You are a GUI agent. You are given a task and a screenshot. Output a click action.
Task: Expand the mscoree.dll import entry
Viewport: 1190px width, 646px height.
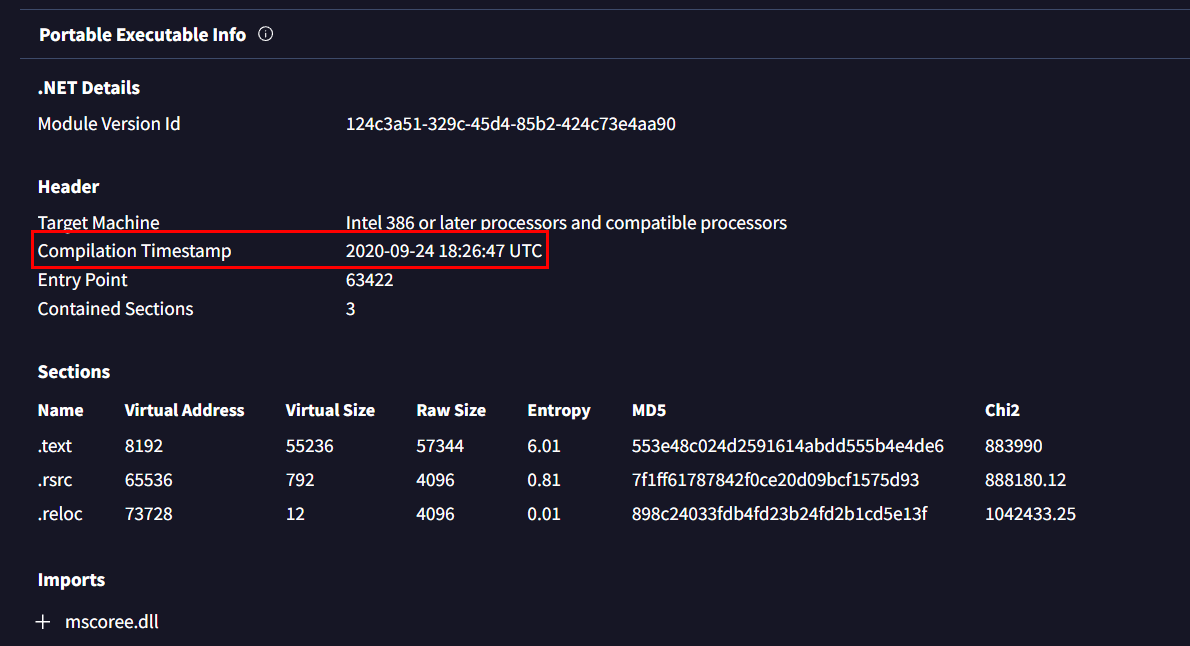(43, 622)
